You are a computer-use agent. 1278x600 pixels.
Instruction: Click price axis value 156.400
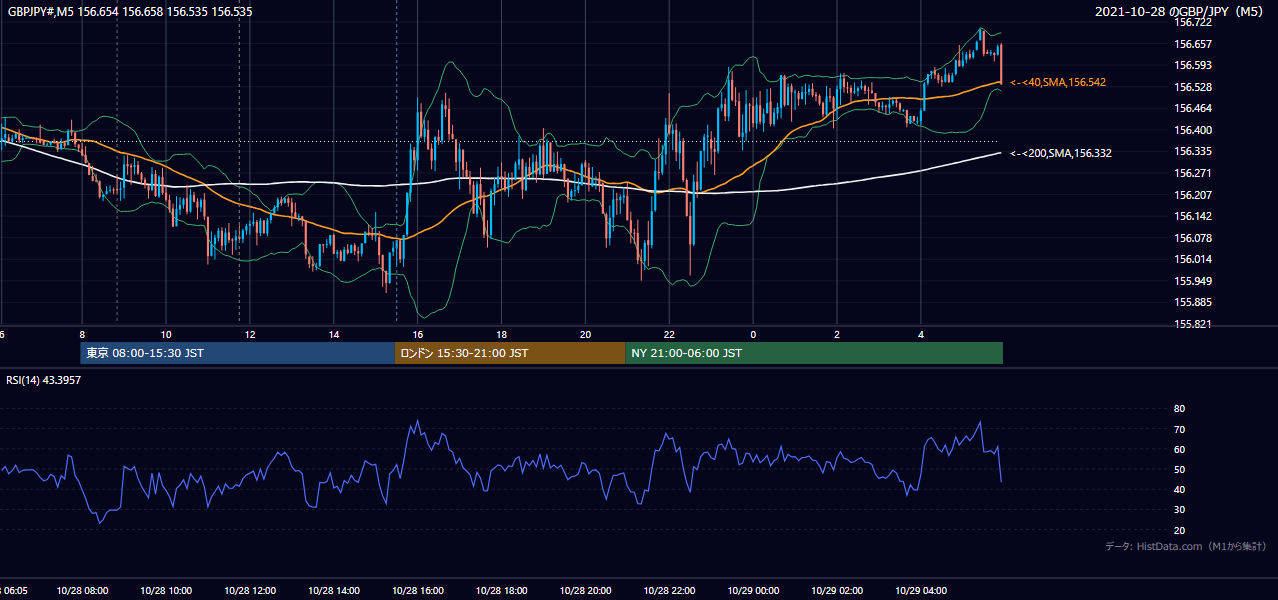pos(1193,130)
